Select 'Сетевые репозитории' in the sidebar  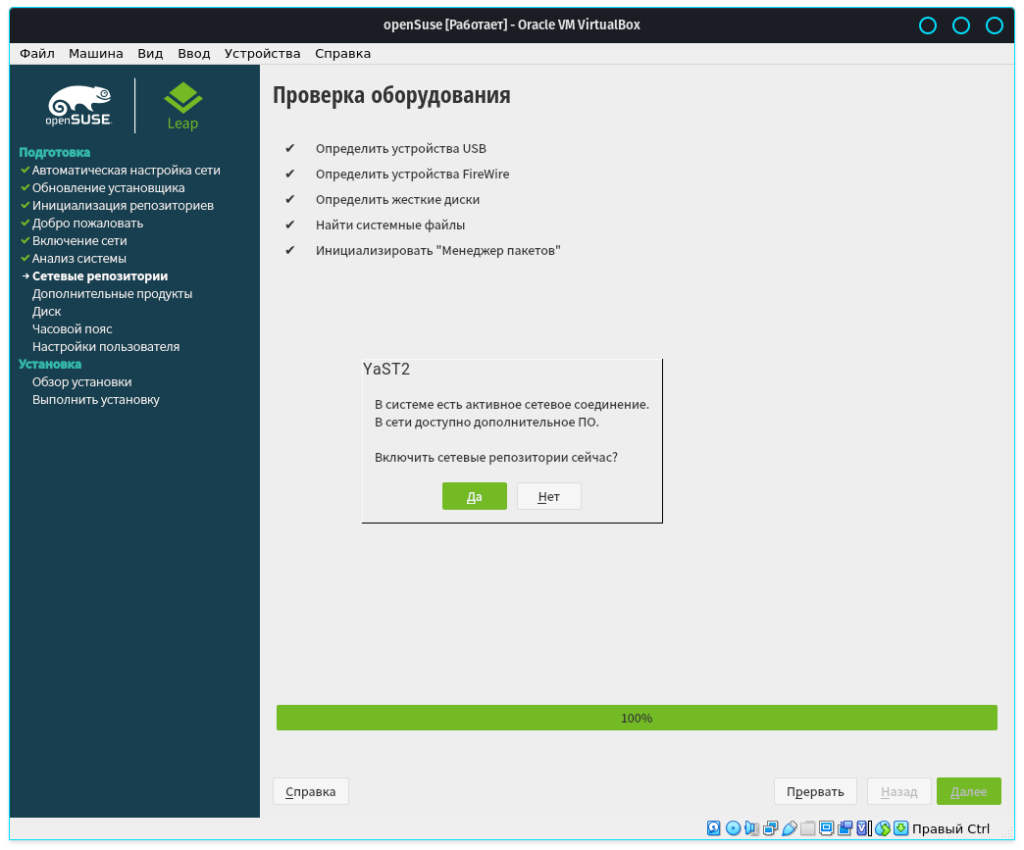[x=100, y=276]
